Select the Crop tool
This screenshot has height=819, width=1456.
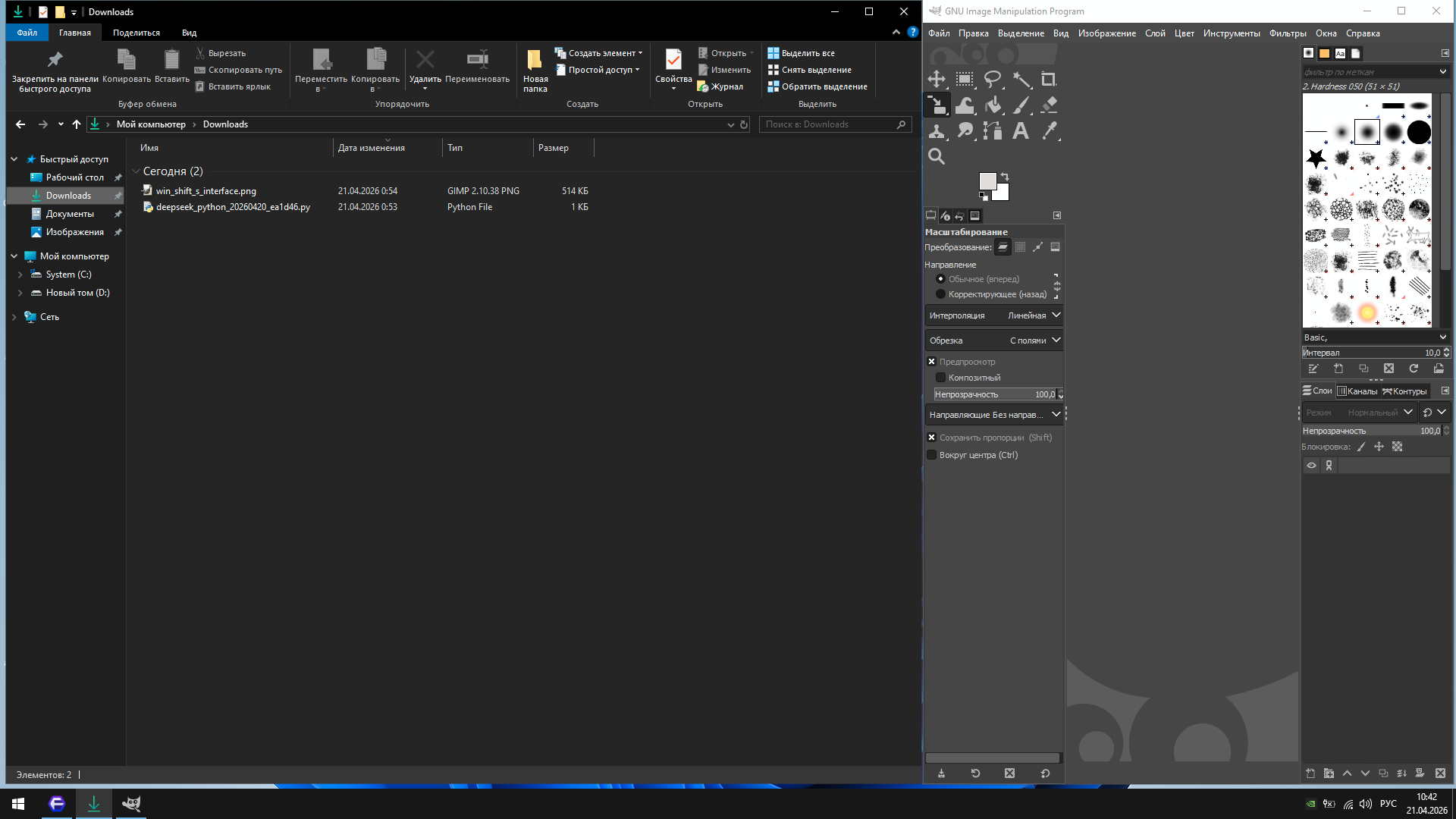(1049, 79)
